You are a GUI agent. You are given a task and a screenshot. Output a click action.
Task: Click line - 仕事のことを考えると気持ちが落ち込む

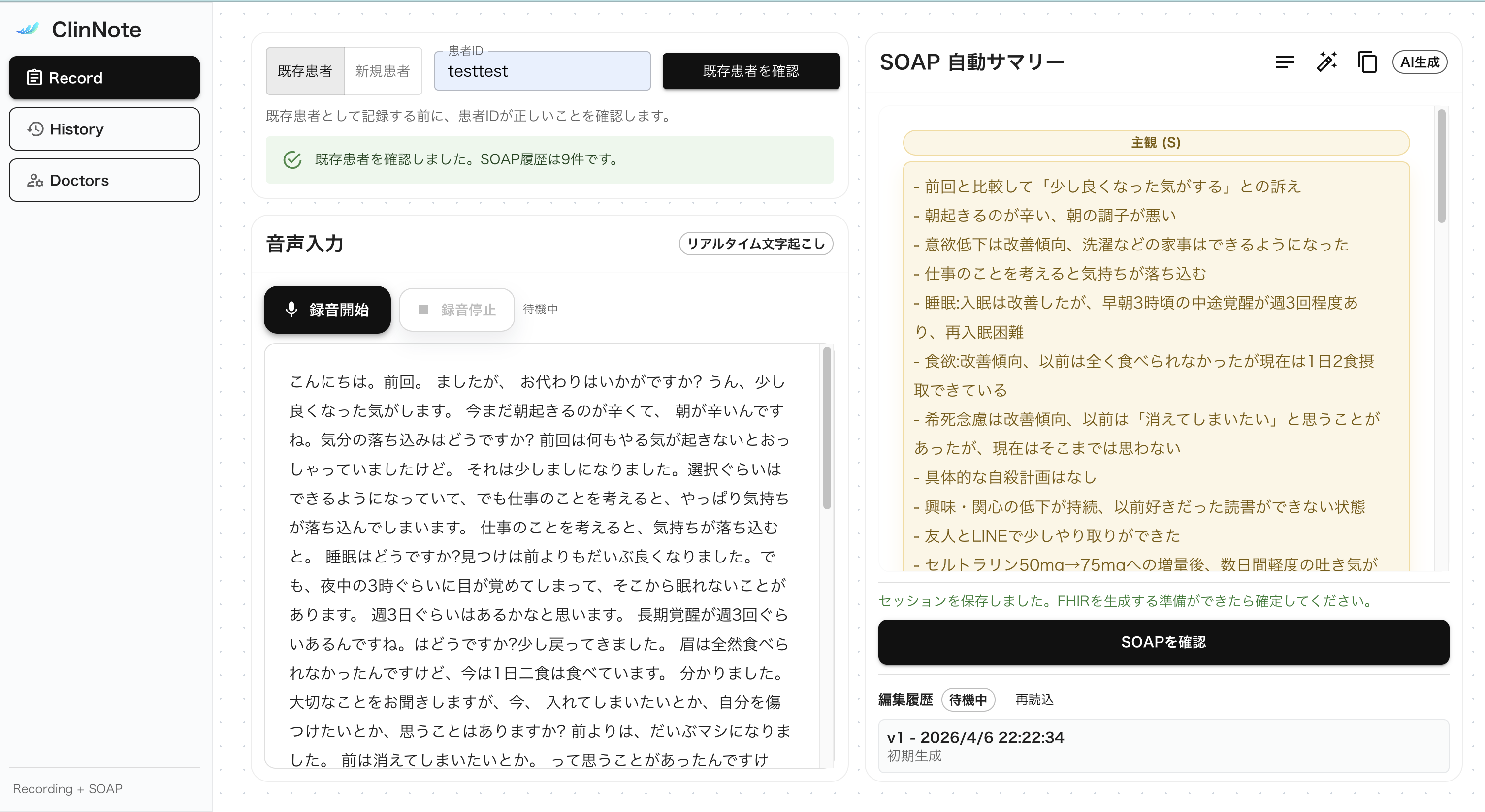click(1060, 274)
